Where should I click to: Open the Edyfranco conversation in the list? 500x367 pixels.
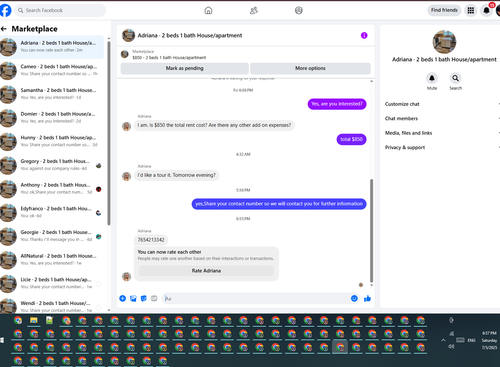52,212
